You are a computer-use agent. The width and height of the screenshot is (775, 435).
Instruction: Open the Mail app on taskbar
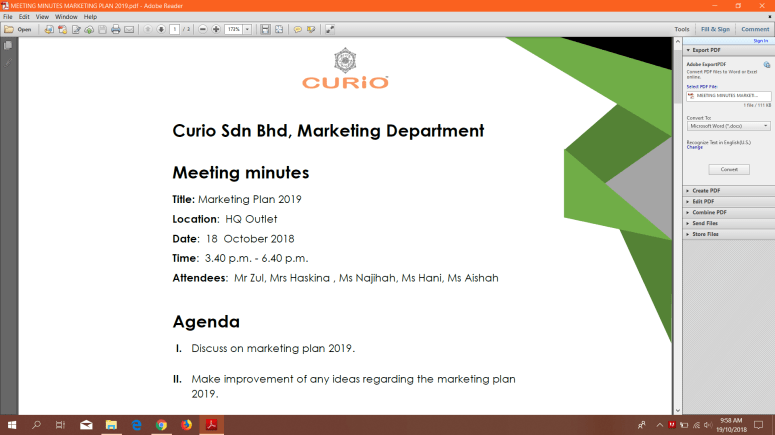click(x=86, y=425)
